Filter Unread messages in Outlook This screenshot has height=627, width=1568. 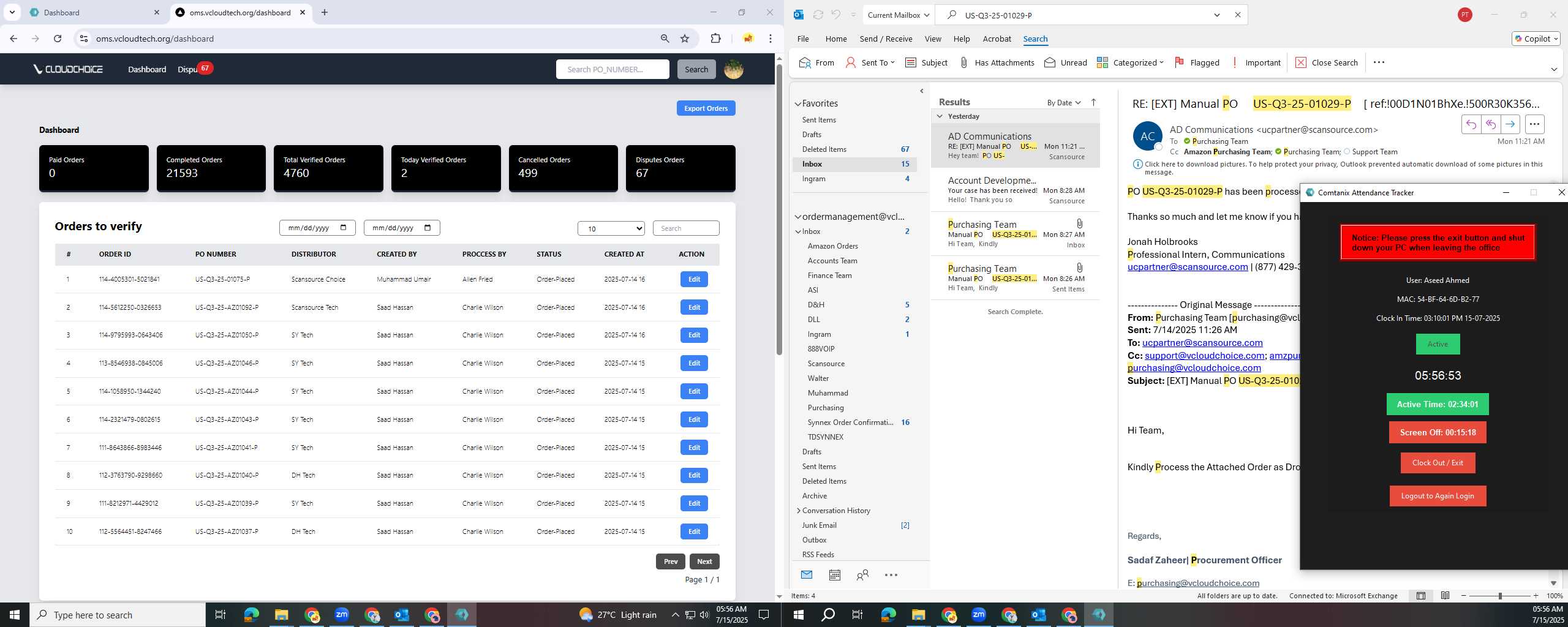point(1065,62)
